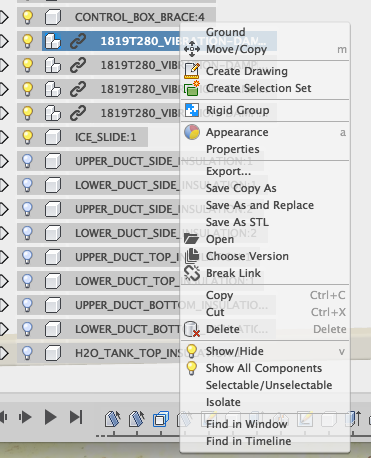
Task: Click the timeline go-to-end button
Action: coord(76,417)
